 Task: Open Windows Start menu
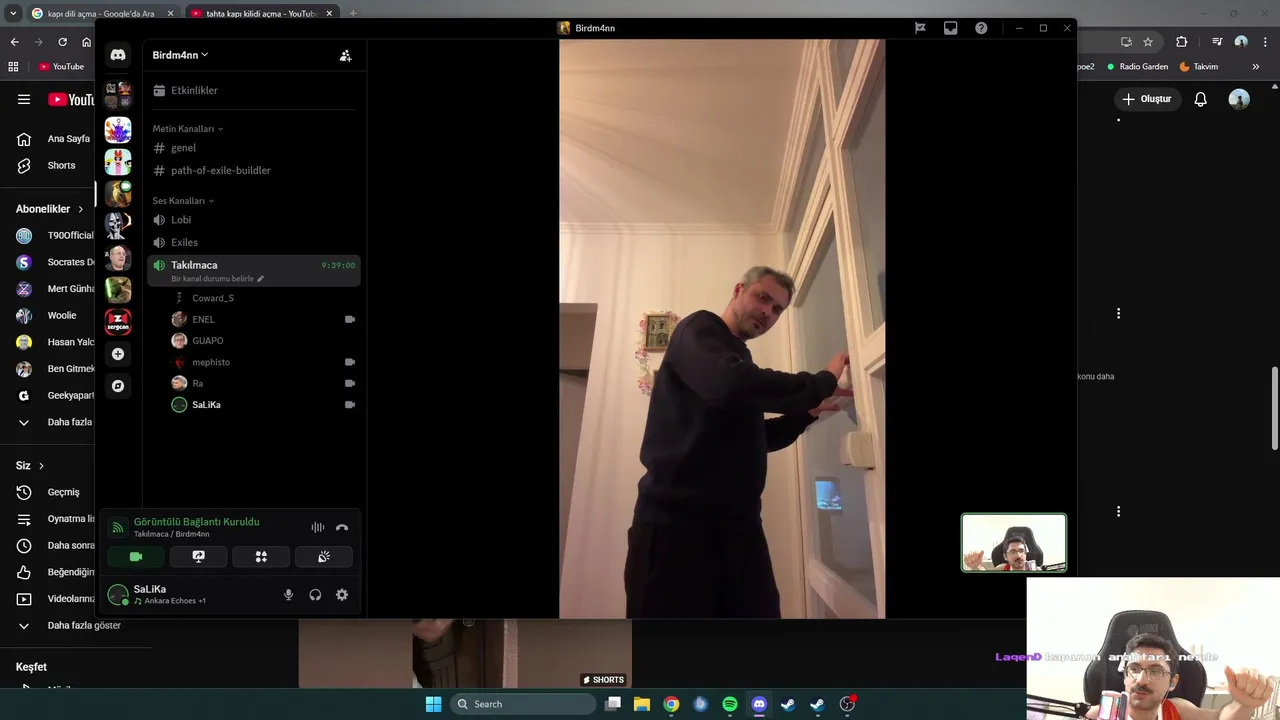point(433,704)
